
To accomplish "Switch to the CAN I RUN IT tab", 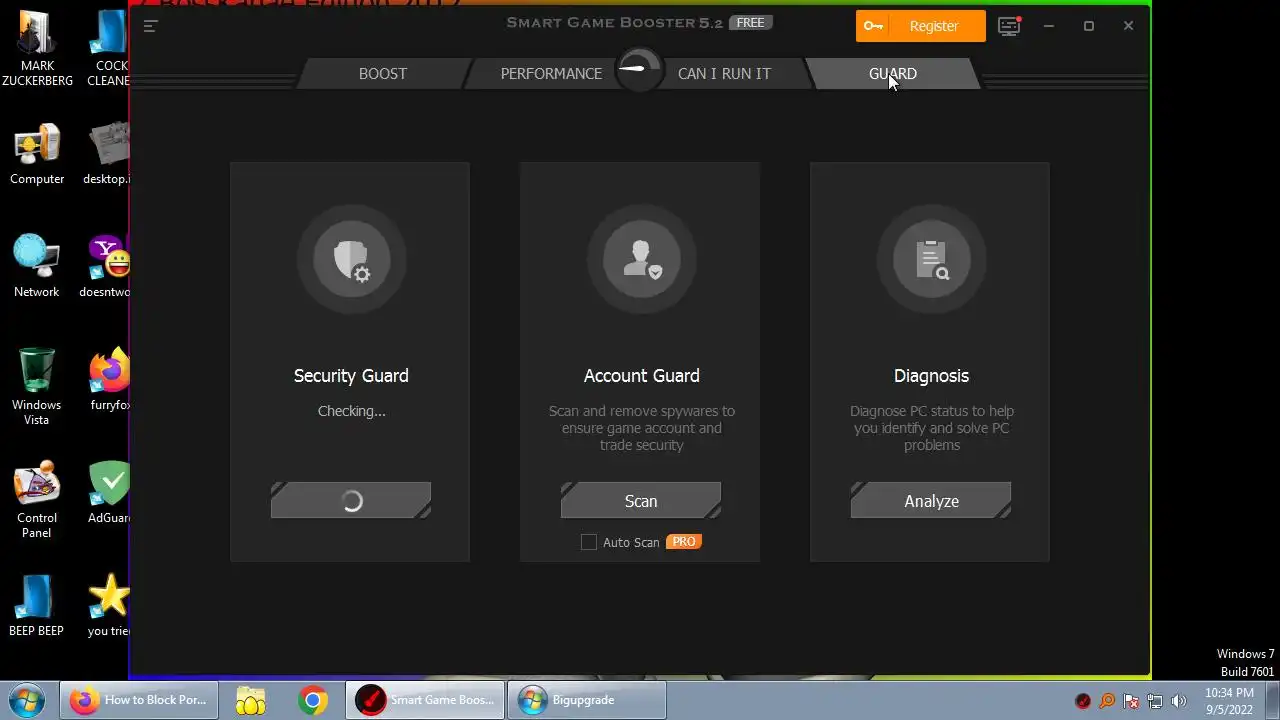I will (x=724, y=73).
